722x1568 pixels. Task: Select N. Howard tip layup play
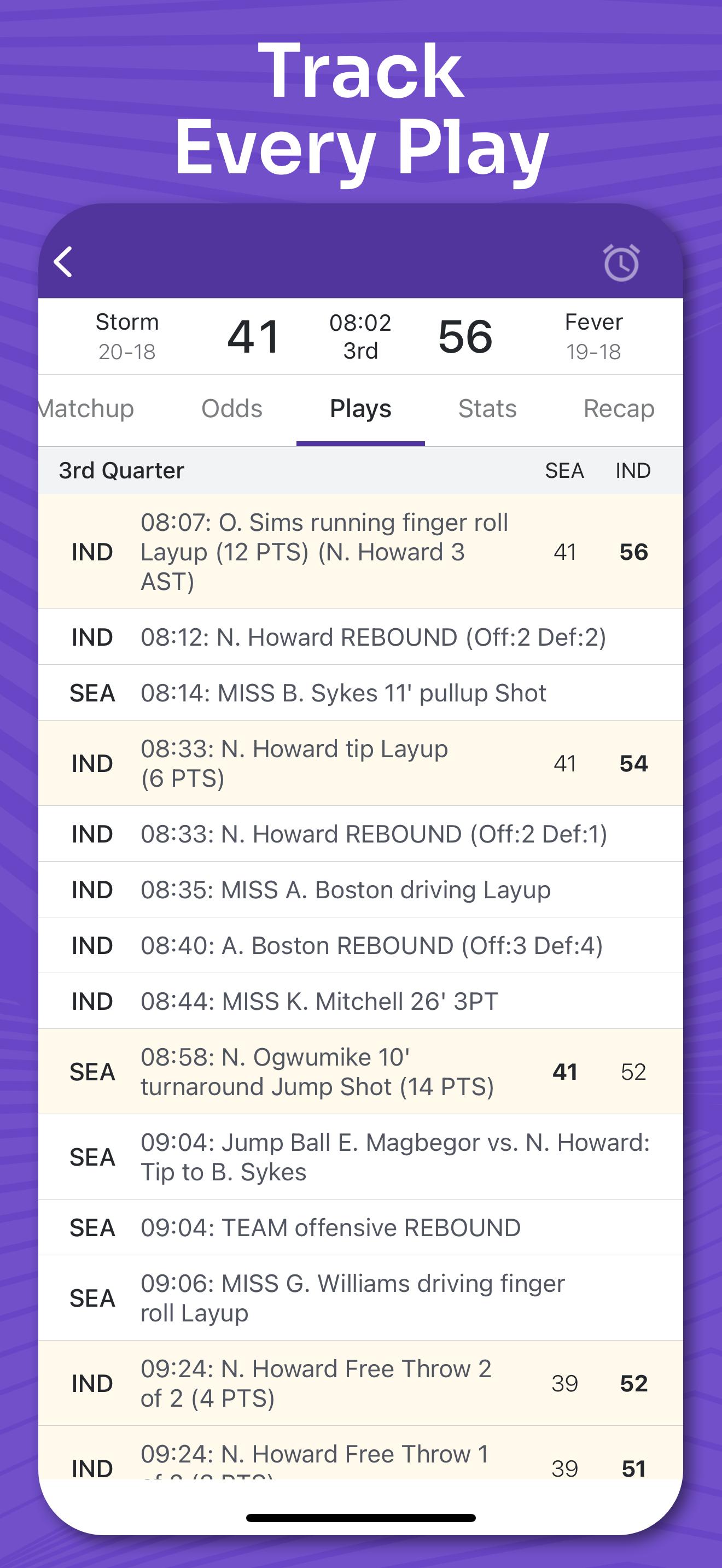[294, 763]
